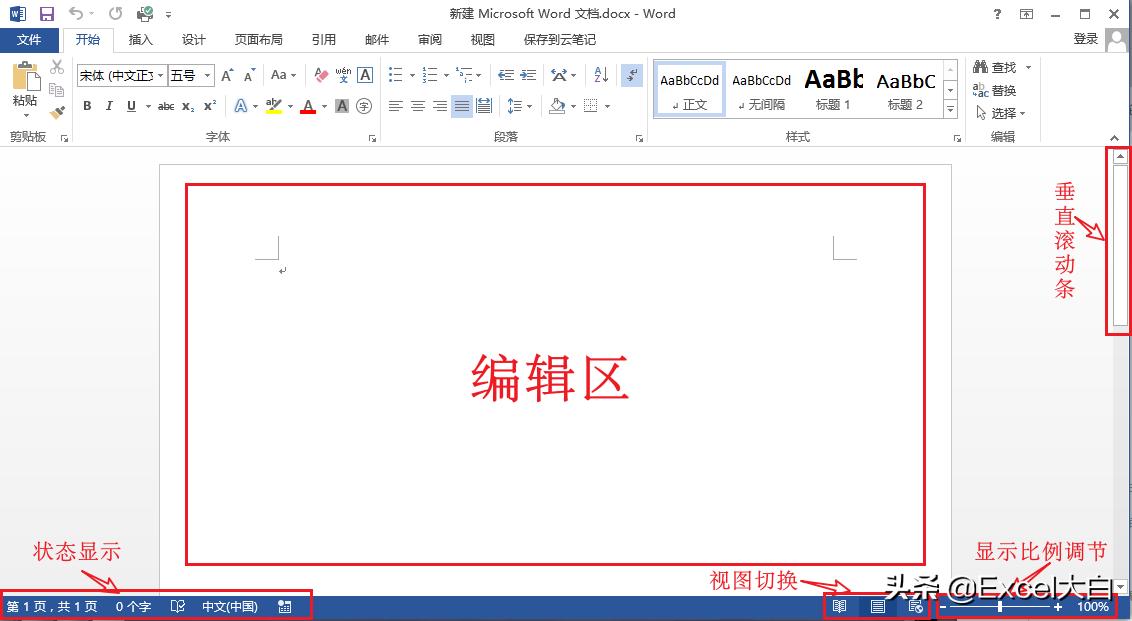Click the font color icon

tap(310, 107)
